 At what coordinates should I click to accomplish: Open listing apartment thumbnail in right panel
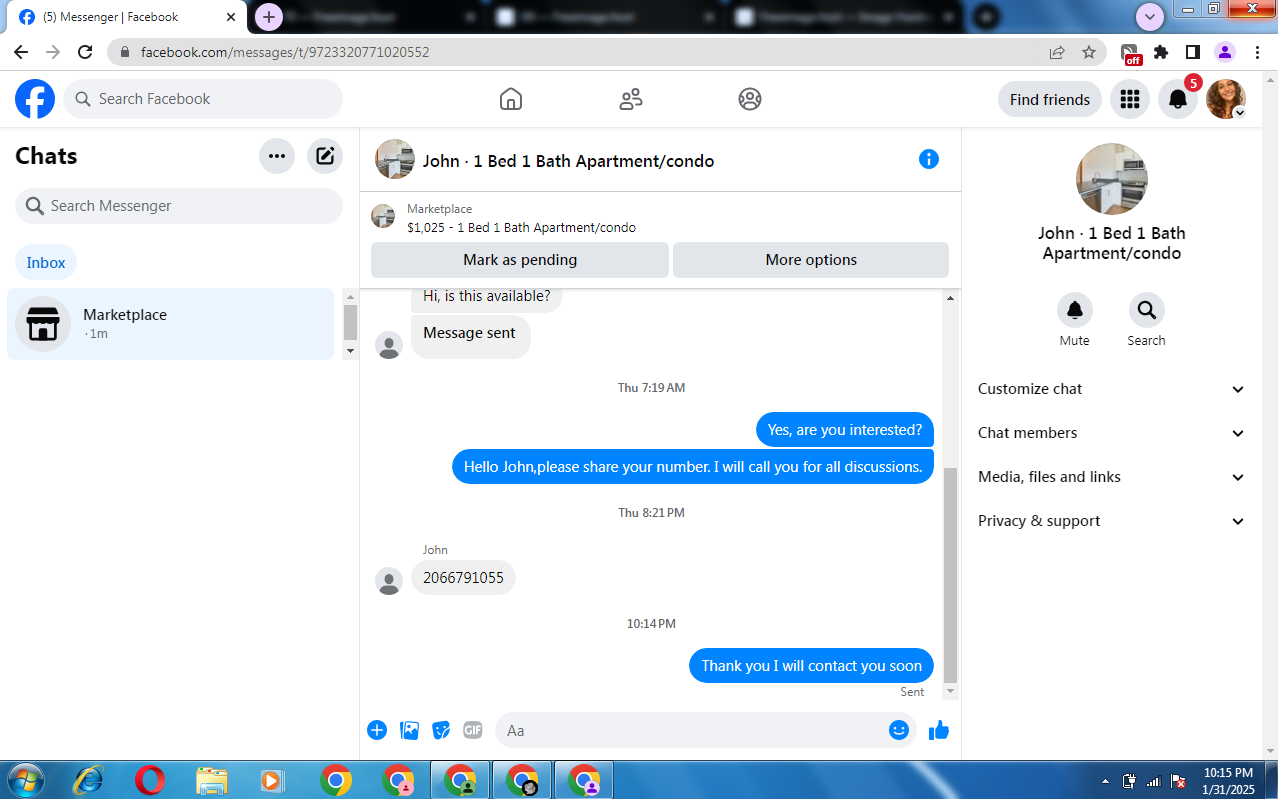coord(1111,179)
